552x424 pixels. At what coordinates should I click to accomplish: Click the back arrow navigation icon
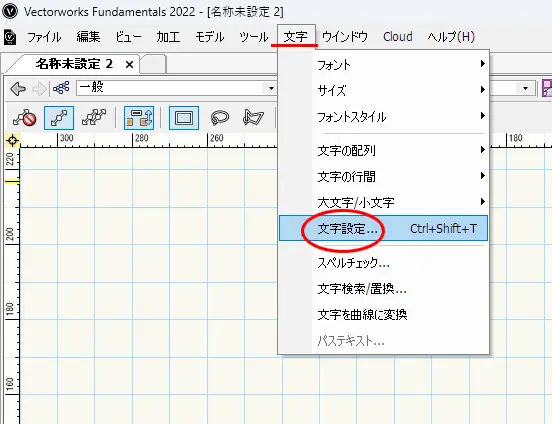pyautogui.click(x=18, y=89)
